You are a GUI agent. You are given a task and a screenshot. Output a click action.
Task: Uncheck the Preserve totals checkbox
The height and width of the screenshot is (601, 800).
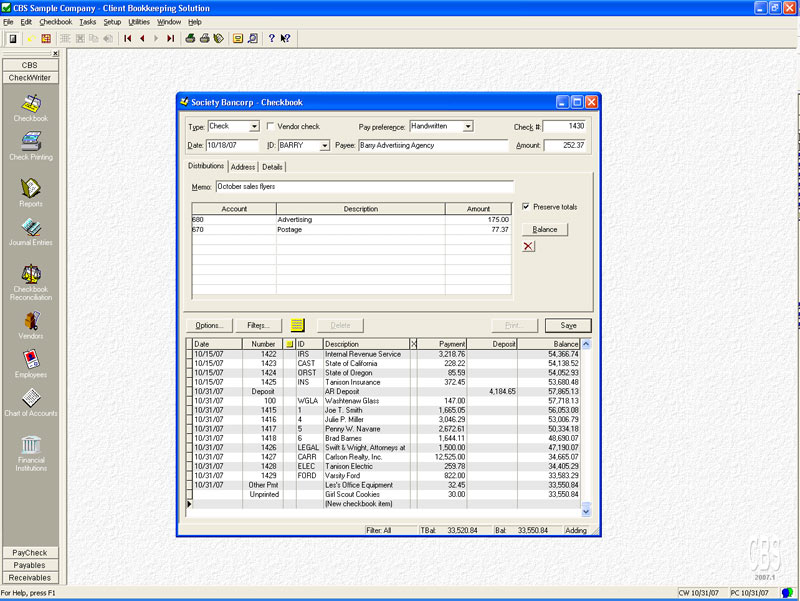pyautogui.click(x=527, y=207)
